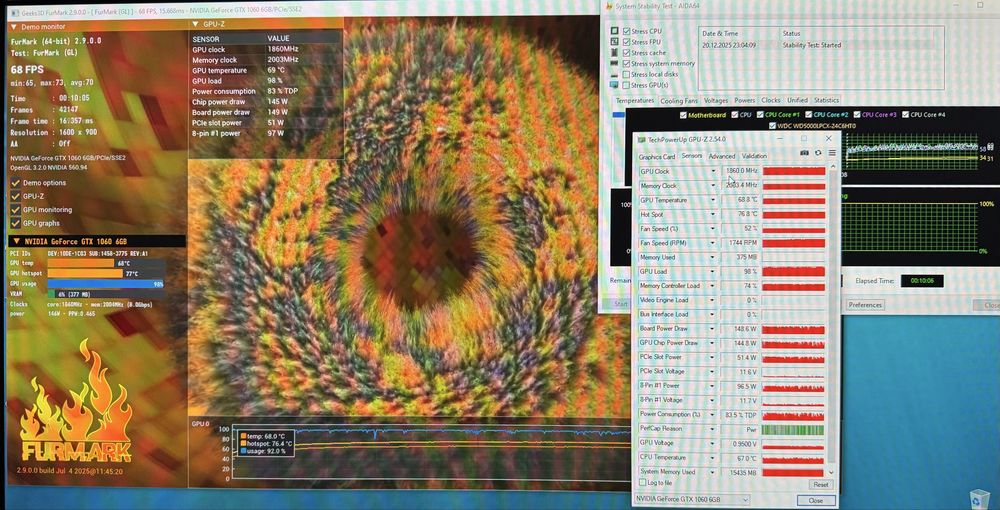Open the GPU Temperature sensor dropdown
The image size is (1000, 510).
tap(714, 200)
